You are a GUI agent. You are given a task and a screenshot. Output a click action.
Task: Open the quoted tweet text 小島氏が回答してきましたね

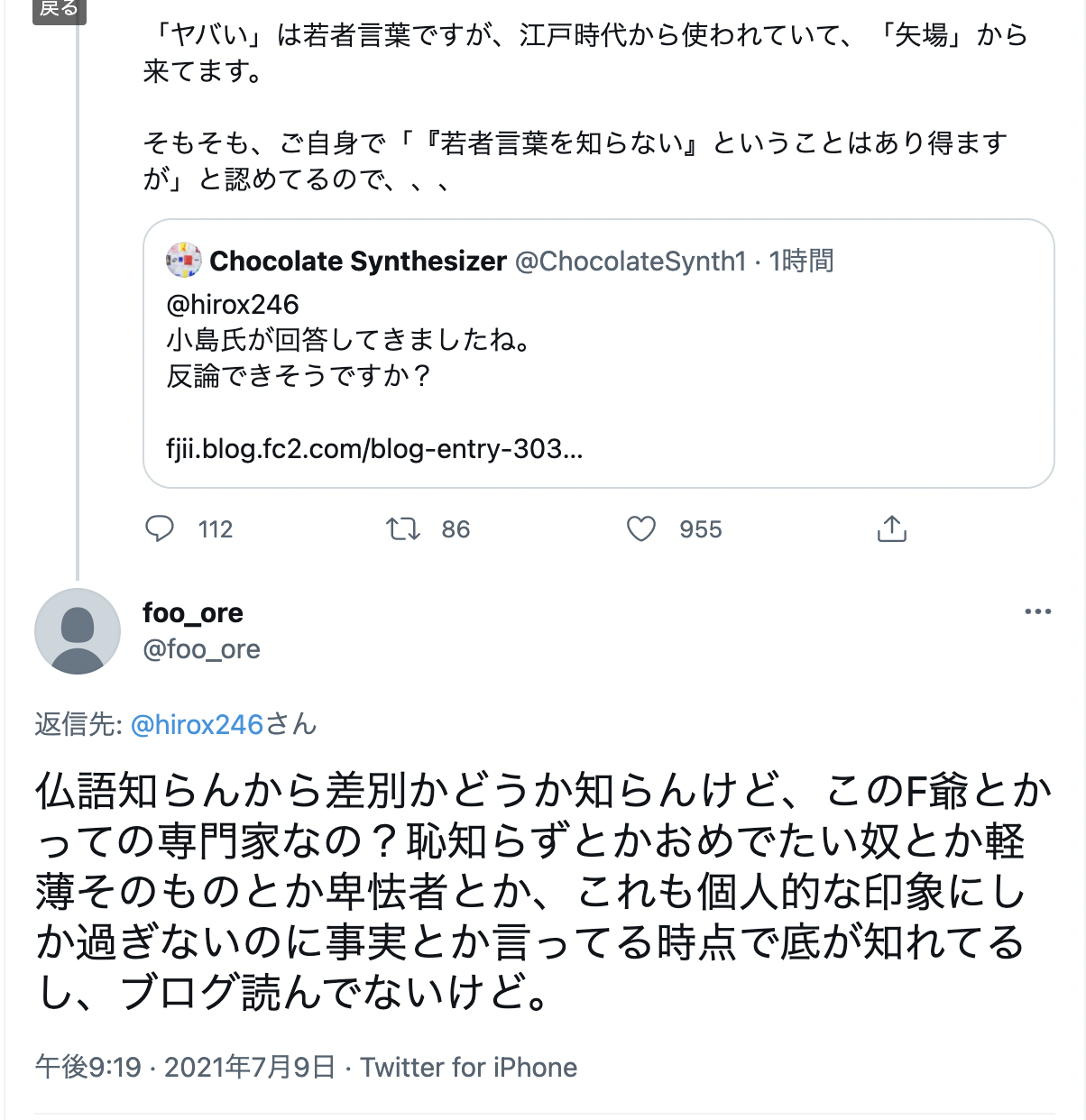pyautogui.click(x=348, y=340)
